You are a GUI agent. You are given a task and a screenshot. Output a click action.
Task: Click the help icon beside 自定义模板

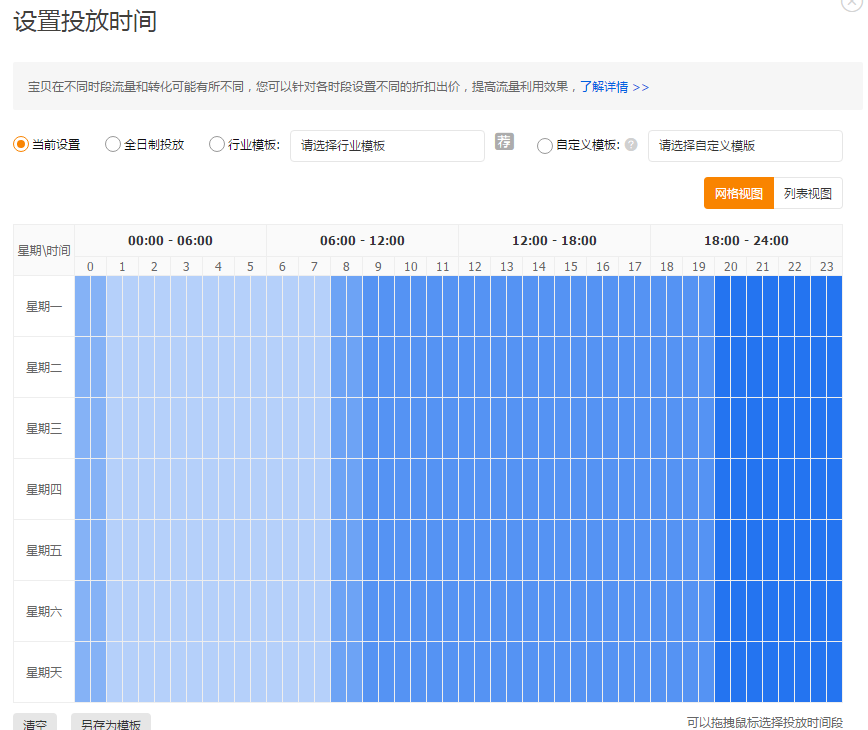tap(631, 145)
